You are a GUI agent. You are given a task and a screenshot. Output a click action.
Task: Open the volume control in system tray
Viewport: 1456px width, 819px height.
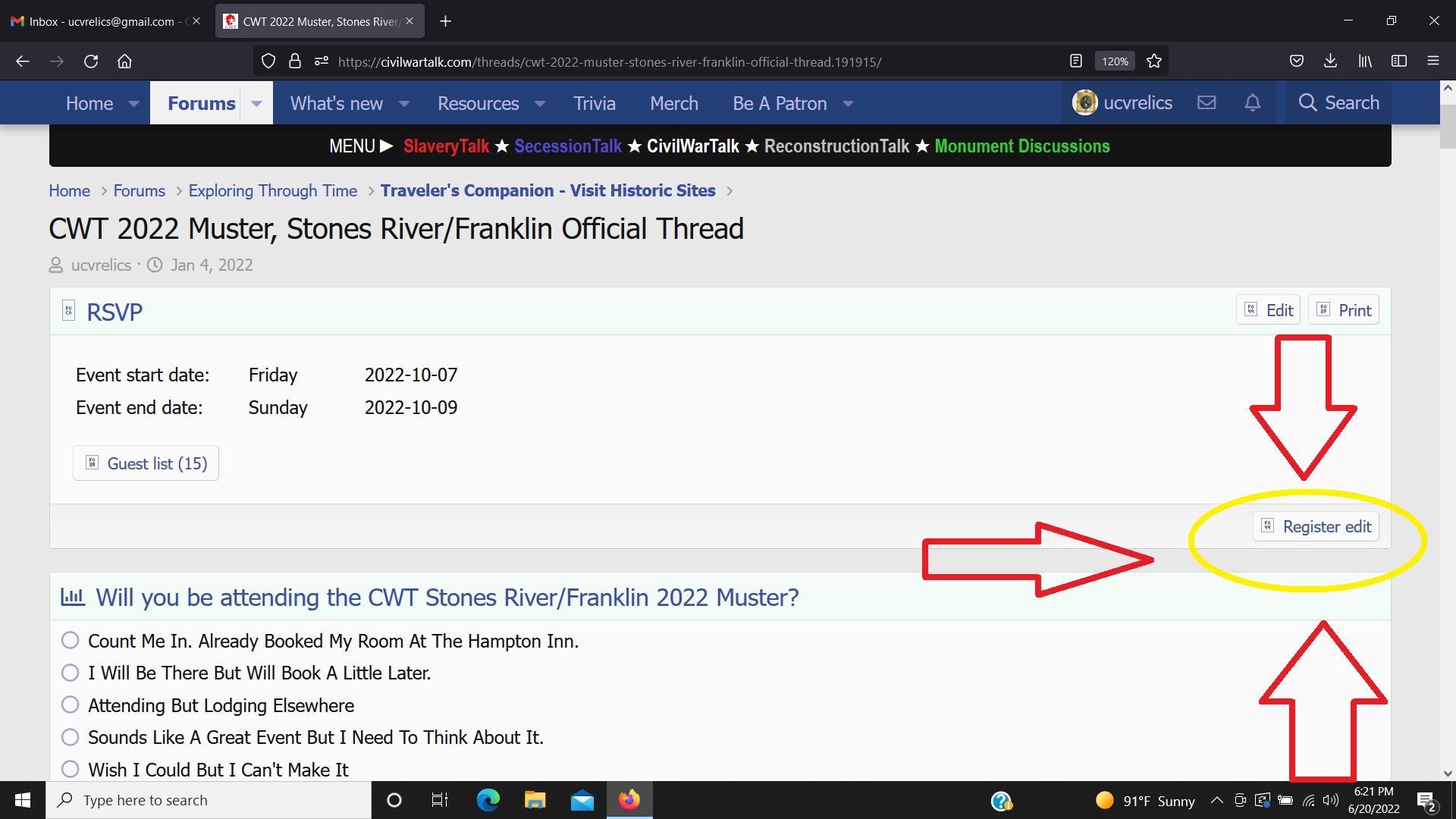pyautogui.click(x=1331, y=800)
